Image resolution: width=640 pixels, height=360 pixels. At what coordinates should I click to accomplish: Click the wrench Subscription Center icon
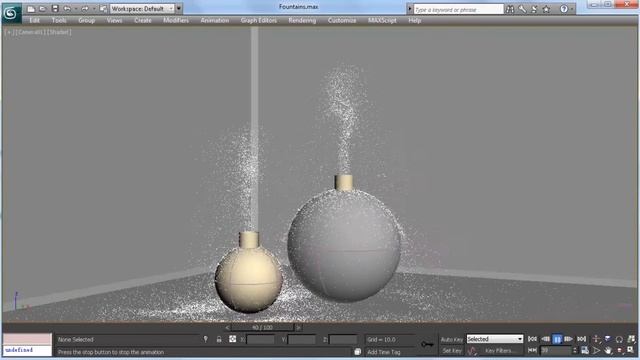click(522, 9)
